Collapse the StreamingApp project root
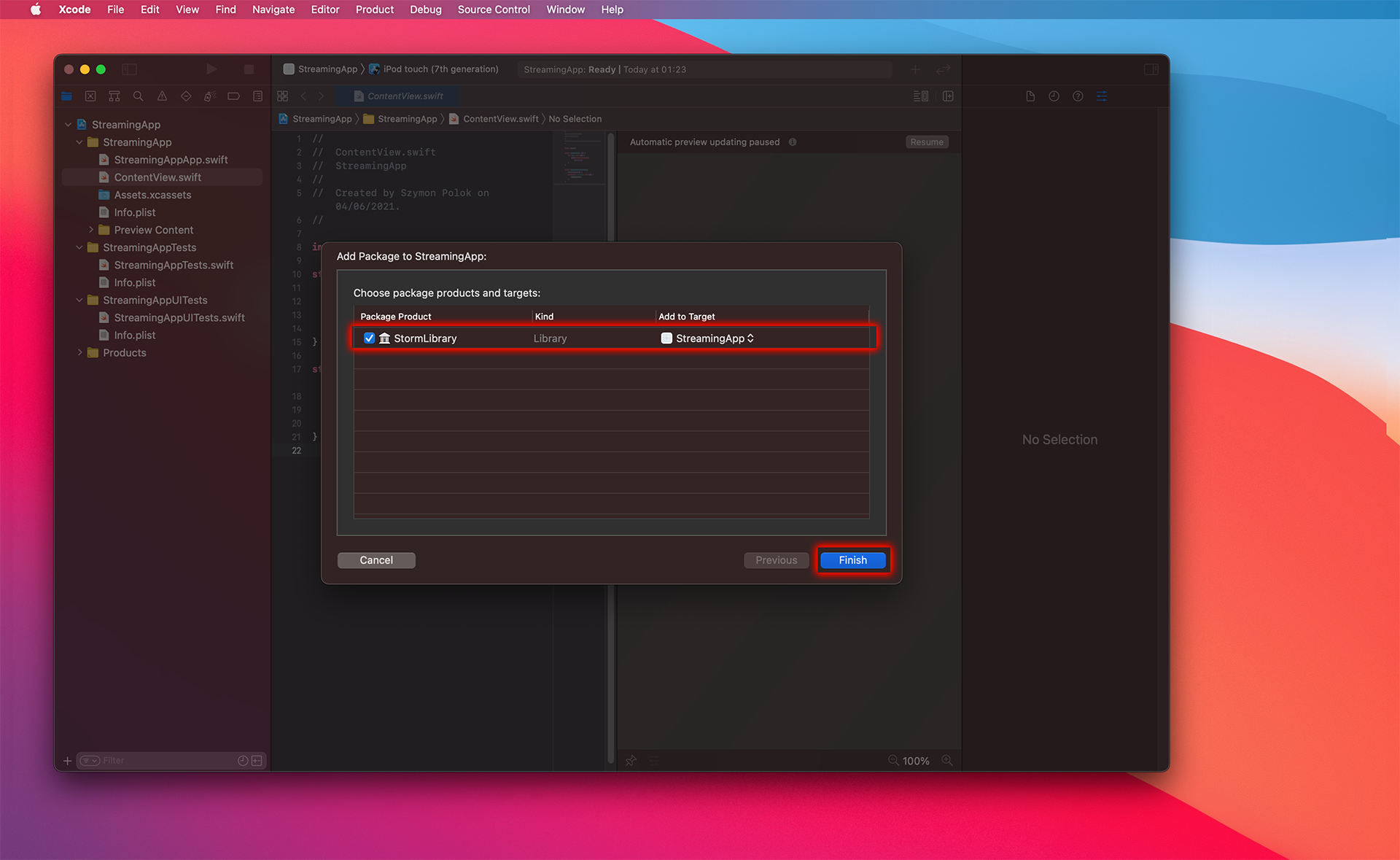Screen dimensions: 1400x860 pyautogui.click(x=69, y=125)
